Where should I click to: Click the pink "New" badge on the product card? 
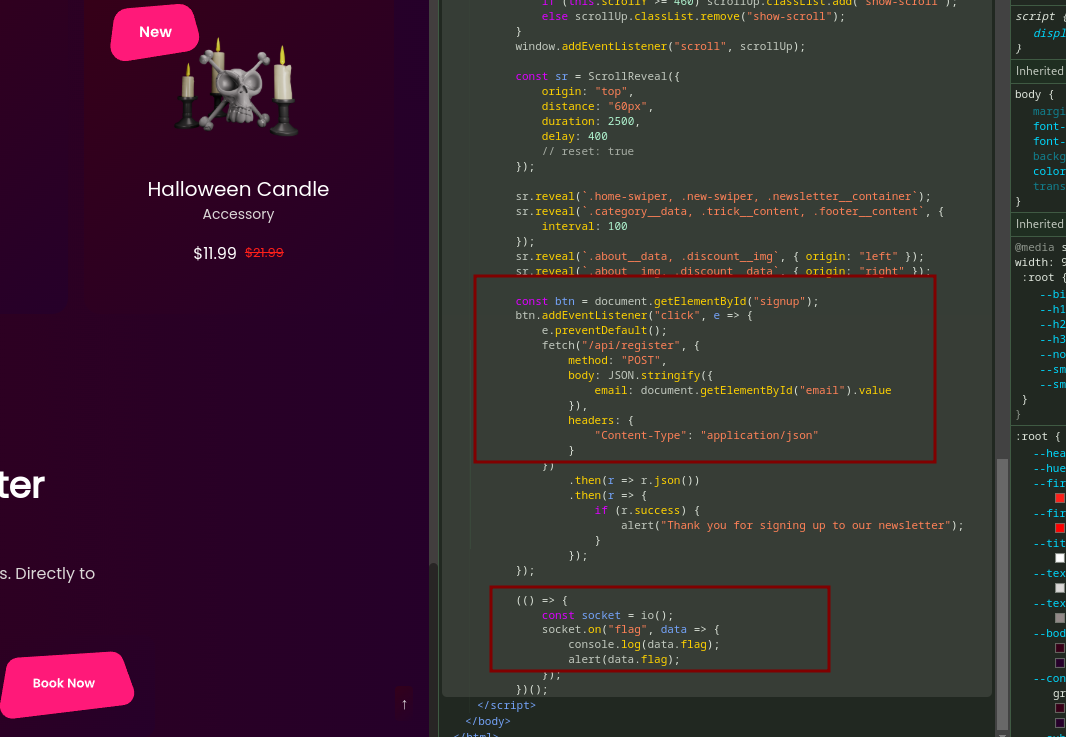coord(155,32)
